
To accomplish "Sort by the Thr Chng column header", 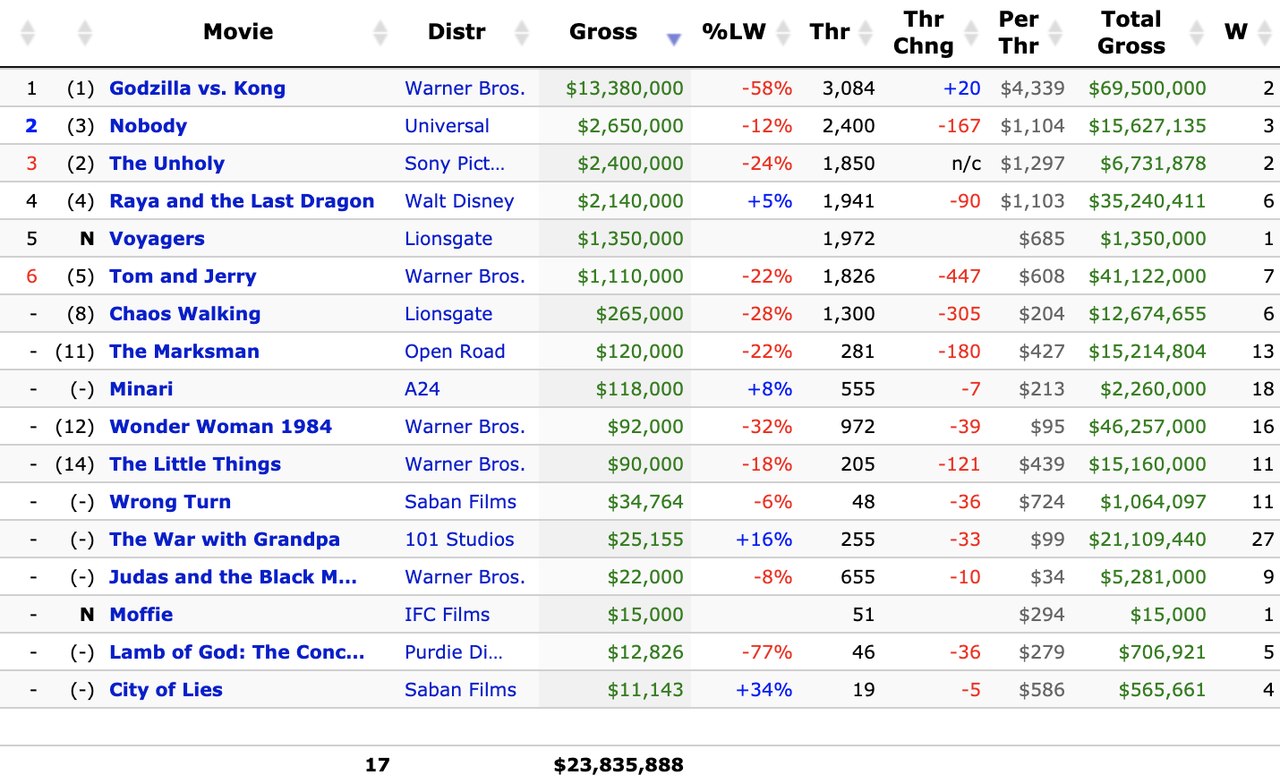I will point(923,32).
